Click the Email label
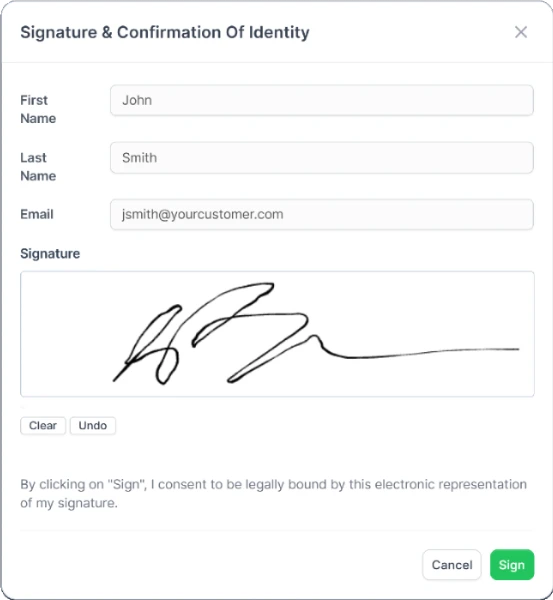The width and height of the screenshot is (553, 600). 37,214
